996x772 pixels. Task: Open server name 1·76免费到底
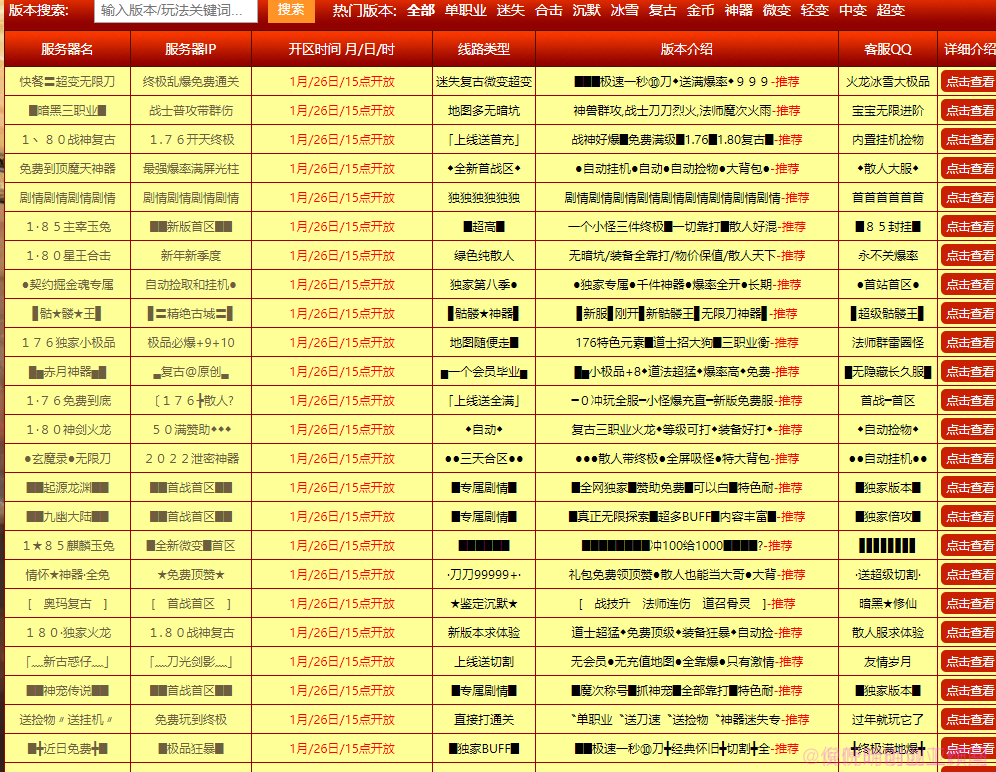(67, 401)
